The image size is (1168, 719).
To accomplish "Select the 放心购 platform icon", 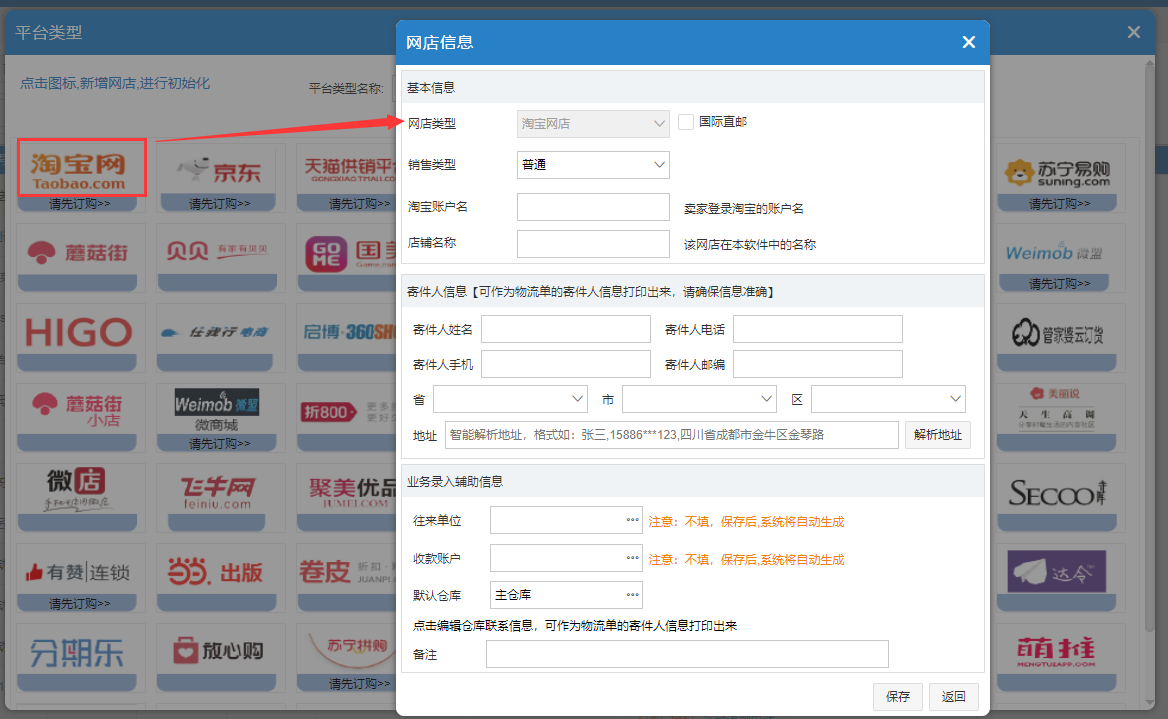I will (x=217, y=650).
